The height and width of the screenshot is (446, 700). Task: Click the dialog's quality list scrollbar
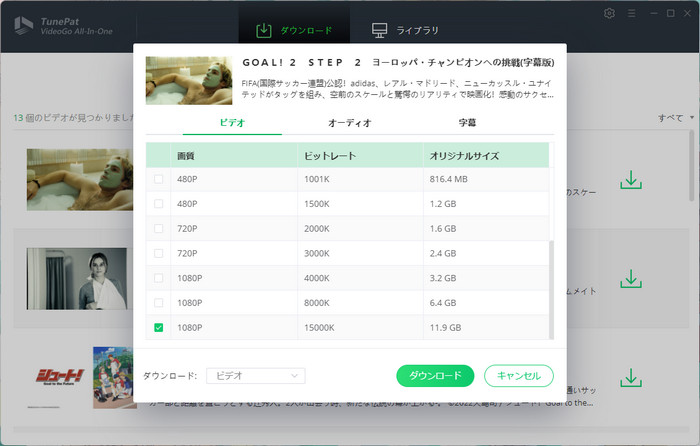[551, 290]
